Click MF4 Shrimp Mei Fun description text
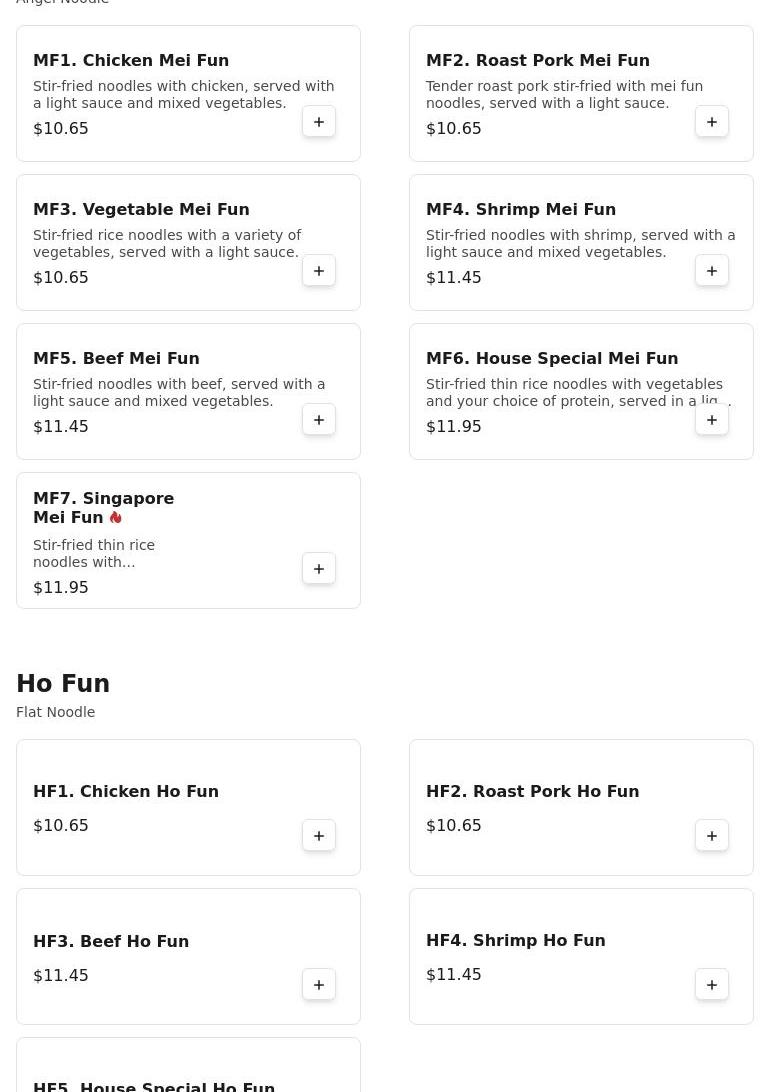The height and width of the screenshot is (1092, 770). coord(580,243)
